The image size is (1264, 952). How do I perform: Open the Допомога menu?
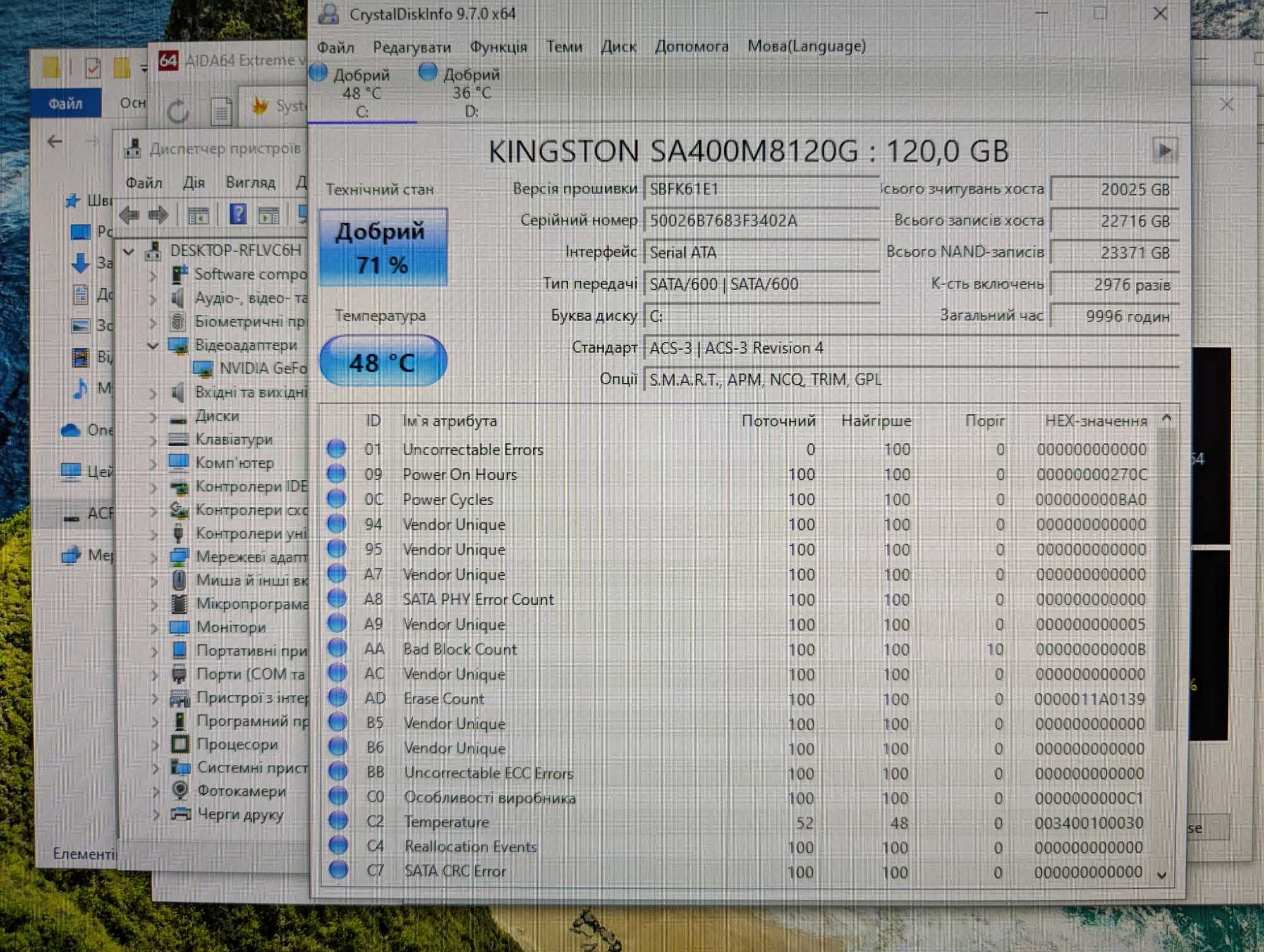click(x=691, y=46)
